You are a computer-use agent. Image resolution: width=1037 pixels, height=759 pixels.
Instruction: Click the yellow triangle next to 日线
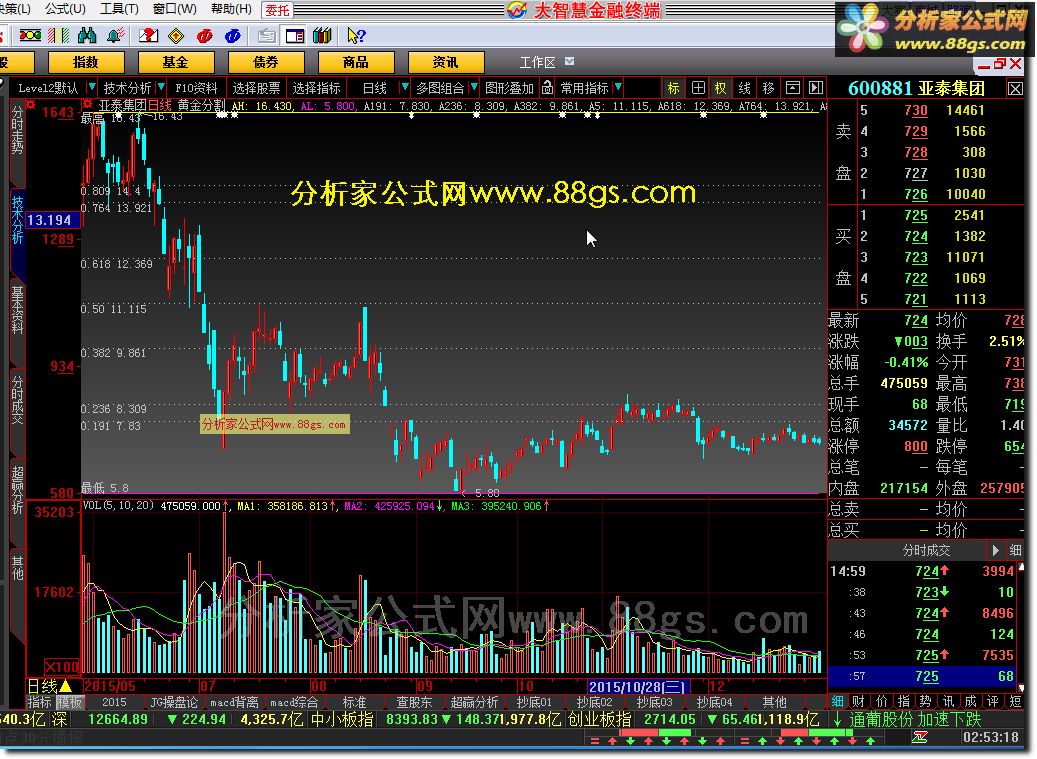[66, 686]
